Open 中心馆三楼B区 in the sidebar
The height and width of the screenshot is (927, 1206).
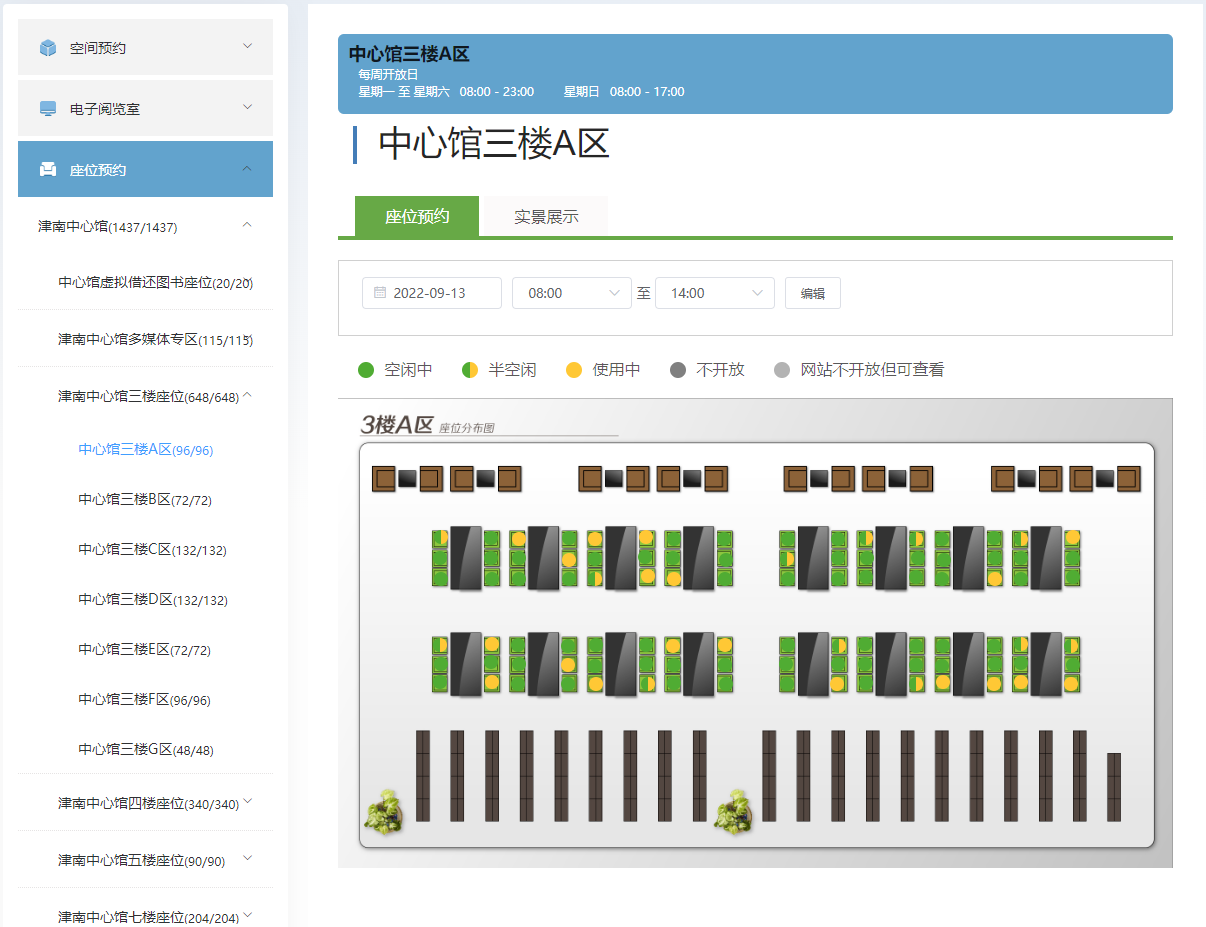pos(145,500)
